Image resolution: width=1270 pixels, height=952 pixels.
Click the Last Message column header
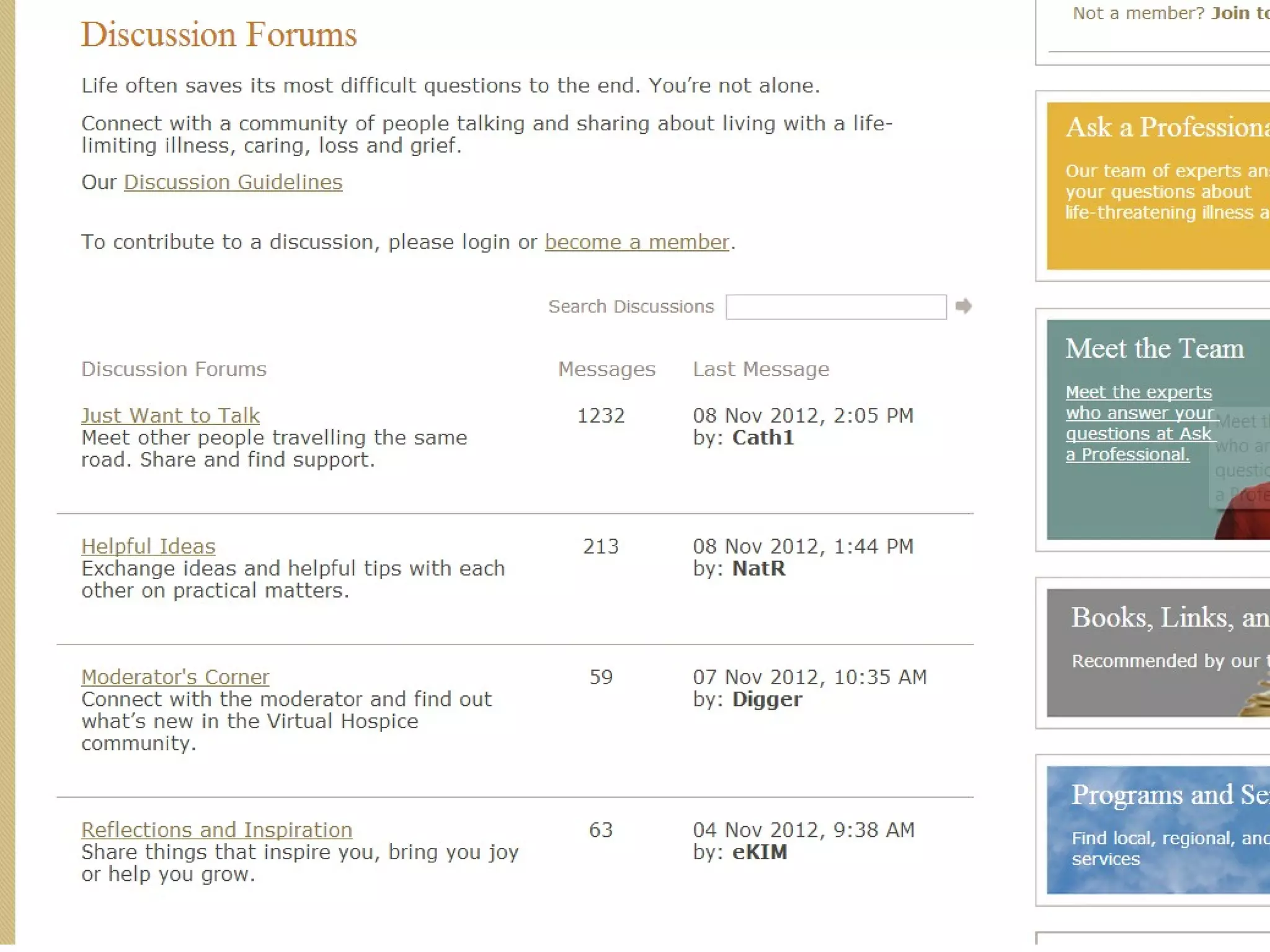click(x=760, y=369)
